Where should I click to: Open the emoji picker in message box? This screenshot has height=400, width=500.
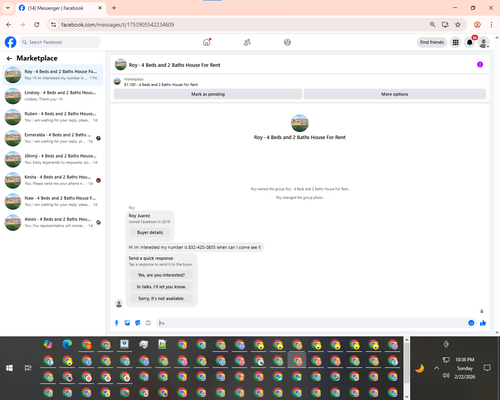coord(471,323)
